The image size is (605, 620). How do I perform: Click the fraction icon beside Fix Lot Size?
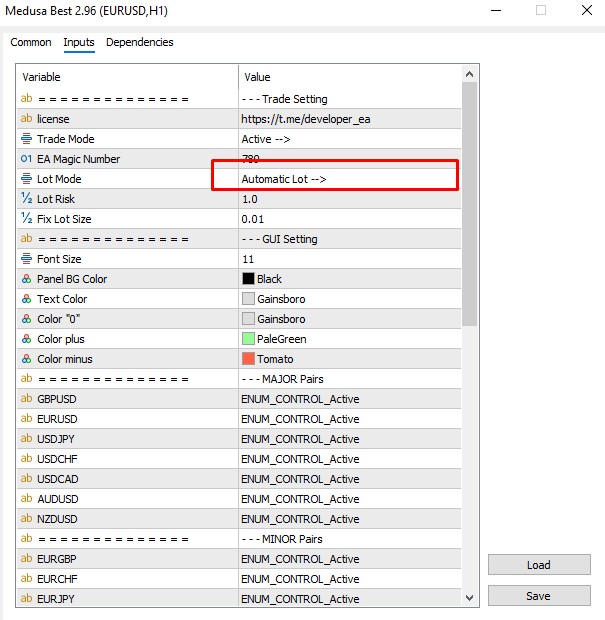pyautogui.click(x=26, y=218)
